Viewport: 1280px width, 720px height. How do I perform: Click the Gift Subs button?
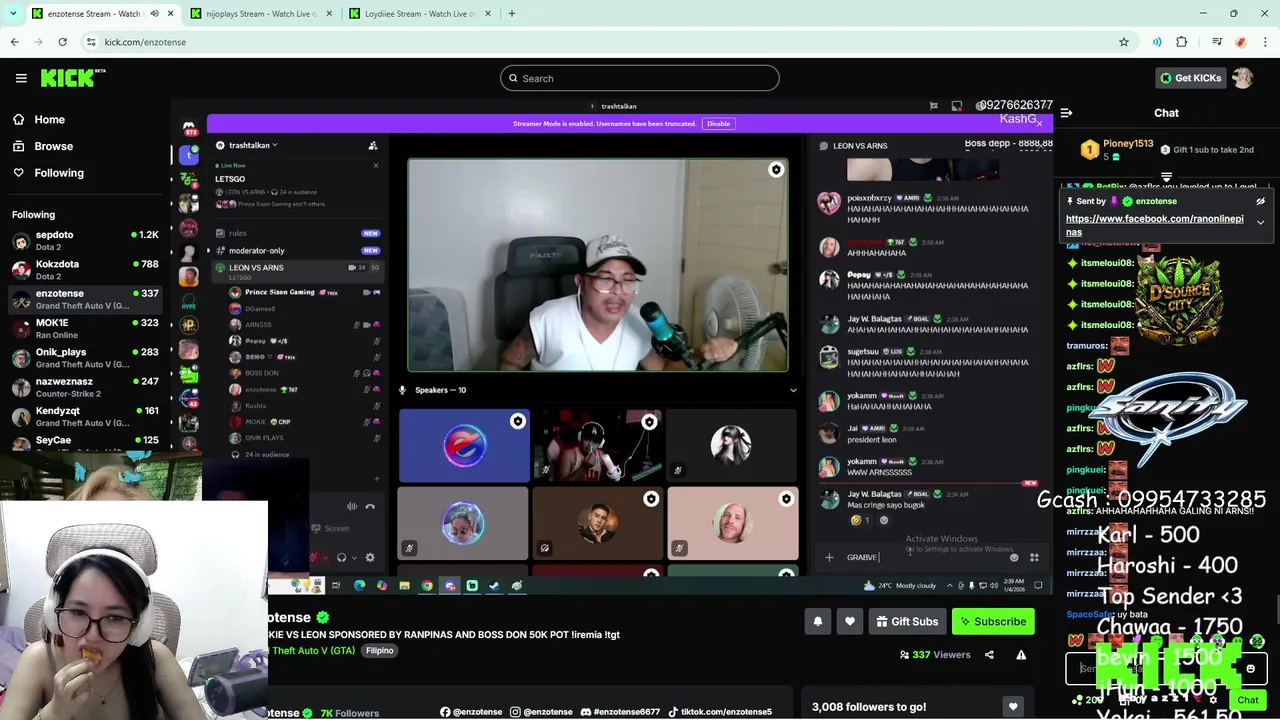click(x=907, y=621)
